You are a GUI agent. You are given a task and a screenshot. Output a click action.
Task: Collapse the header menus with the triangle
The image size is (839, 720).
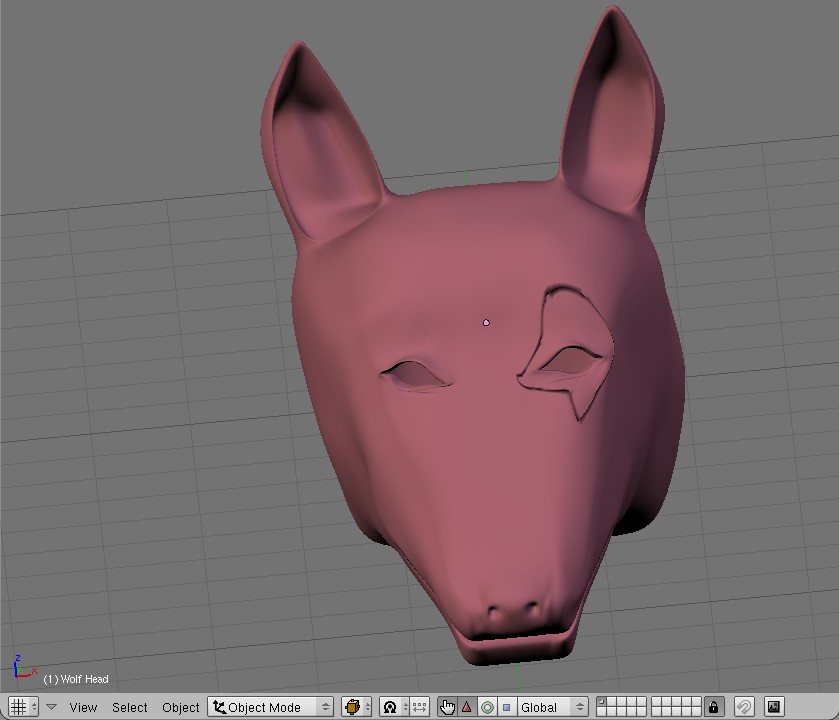pos(51,707)
